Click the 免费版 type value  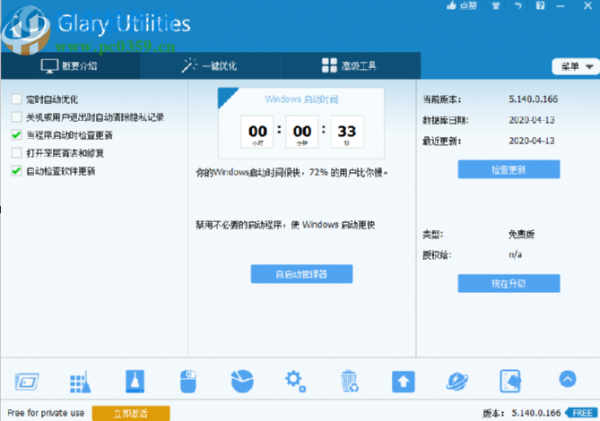click(522, 234)
